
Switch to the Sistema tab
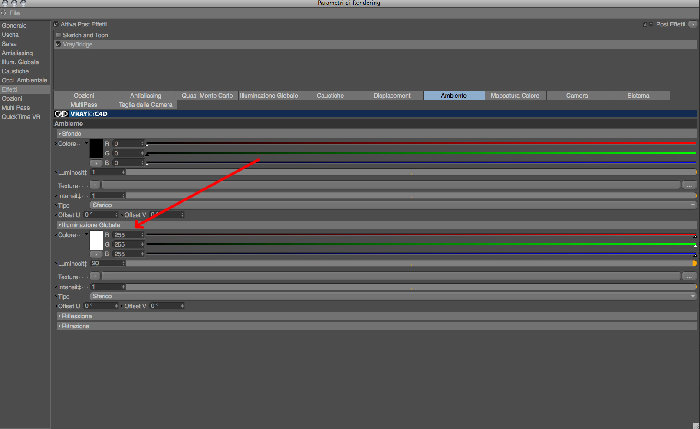click(x=638, y=96)
